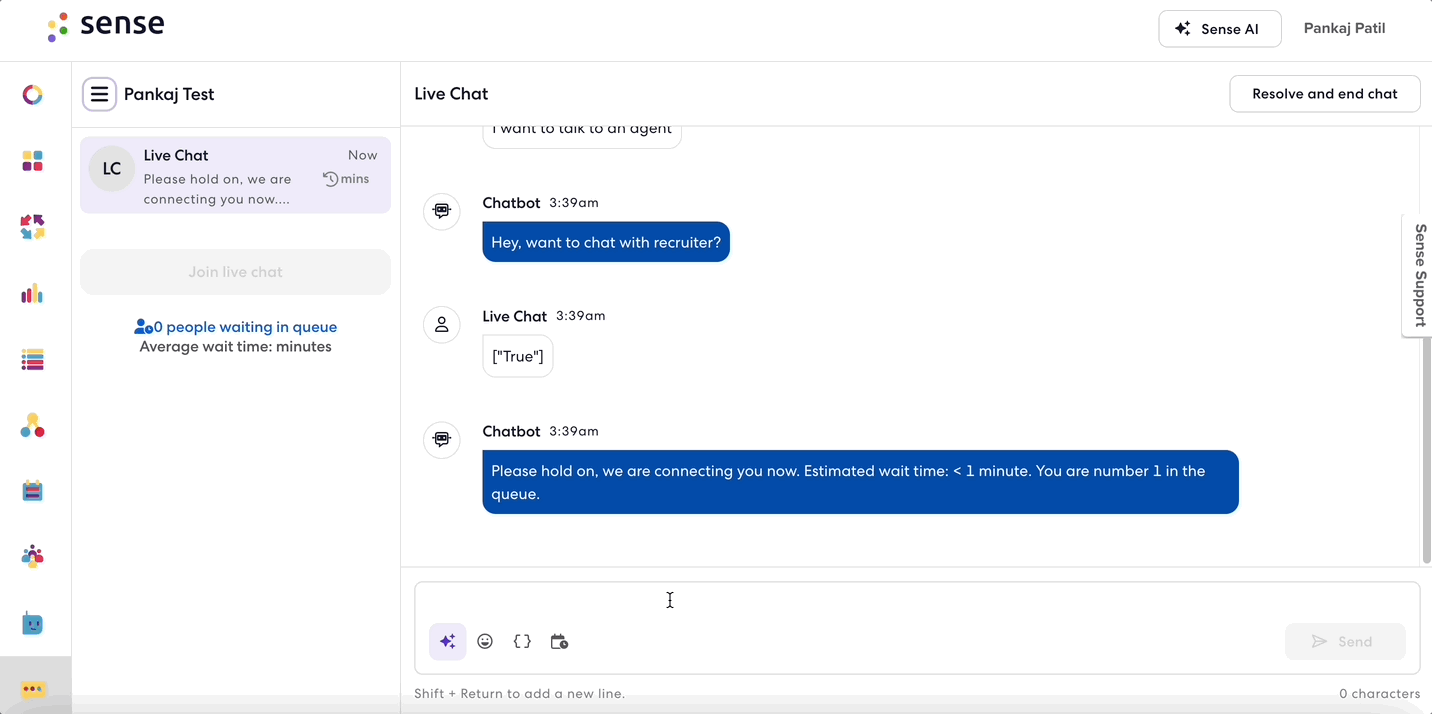
Task: Click Resolve and end chat
Action: 1324,94
